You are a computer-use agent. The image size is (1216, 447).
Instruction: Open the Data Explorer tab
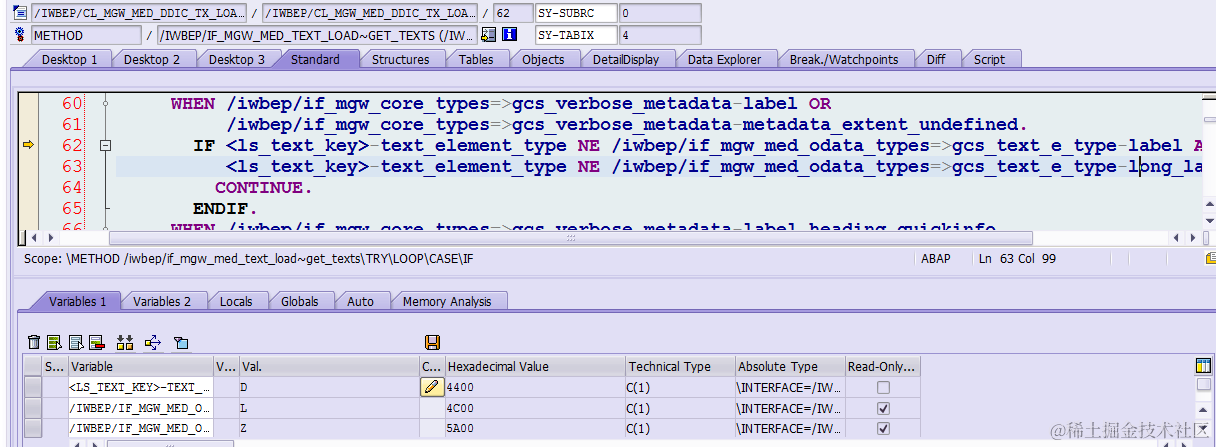724,59
